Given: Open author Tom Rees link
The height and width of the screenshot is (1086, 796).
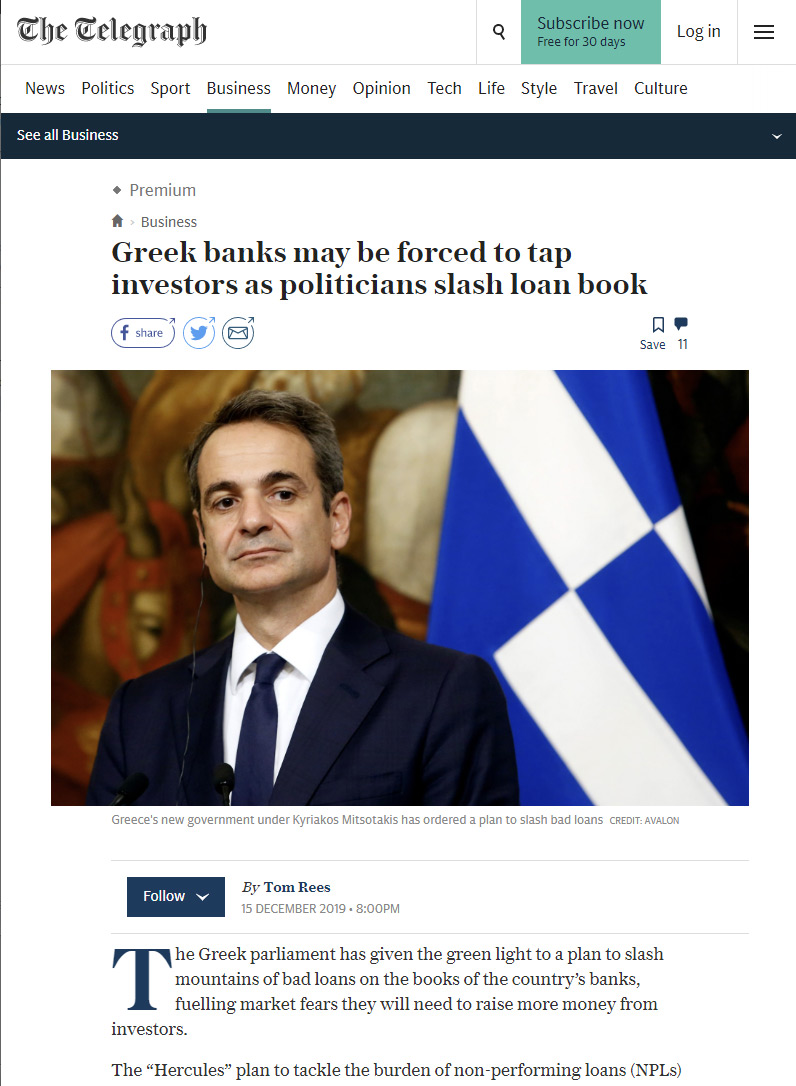Looking at the screenshot, I should pyautogui.click(x=297, y=887).
